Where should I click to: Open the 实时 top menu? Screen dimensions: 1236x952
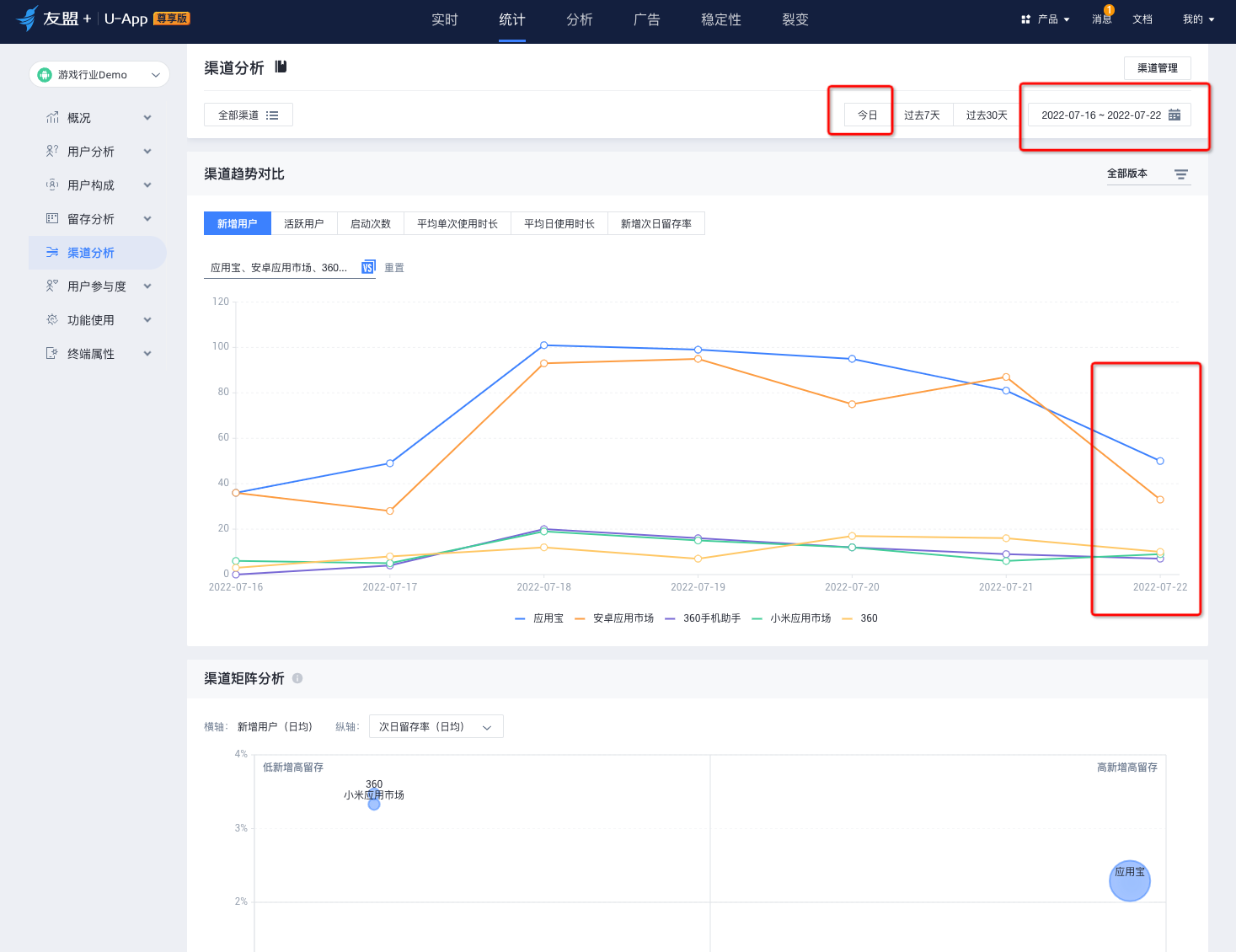[x=445, y=19]
